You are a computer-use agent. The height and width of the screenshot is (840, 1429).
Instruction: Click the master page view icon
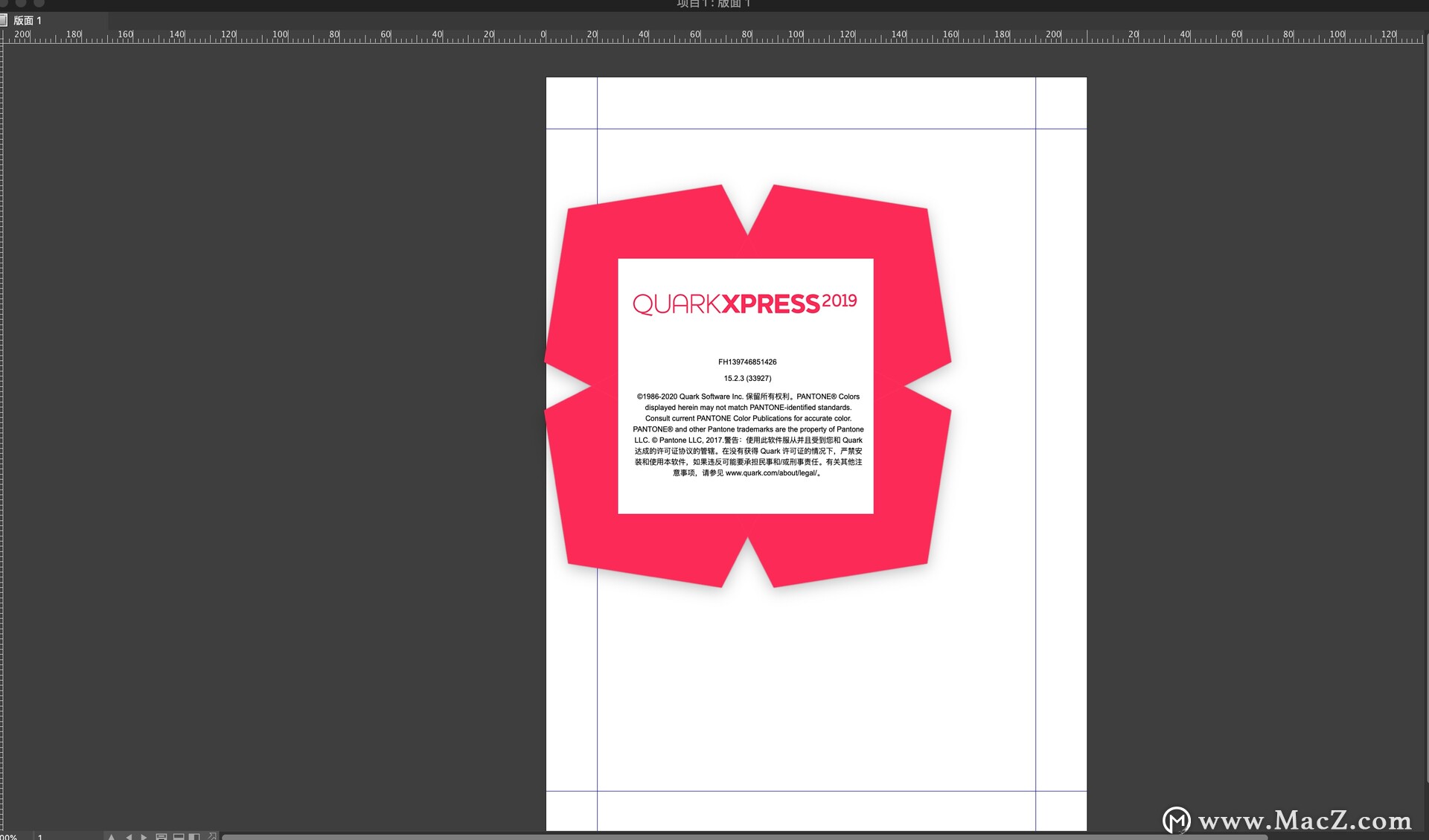coord(162,837)
